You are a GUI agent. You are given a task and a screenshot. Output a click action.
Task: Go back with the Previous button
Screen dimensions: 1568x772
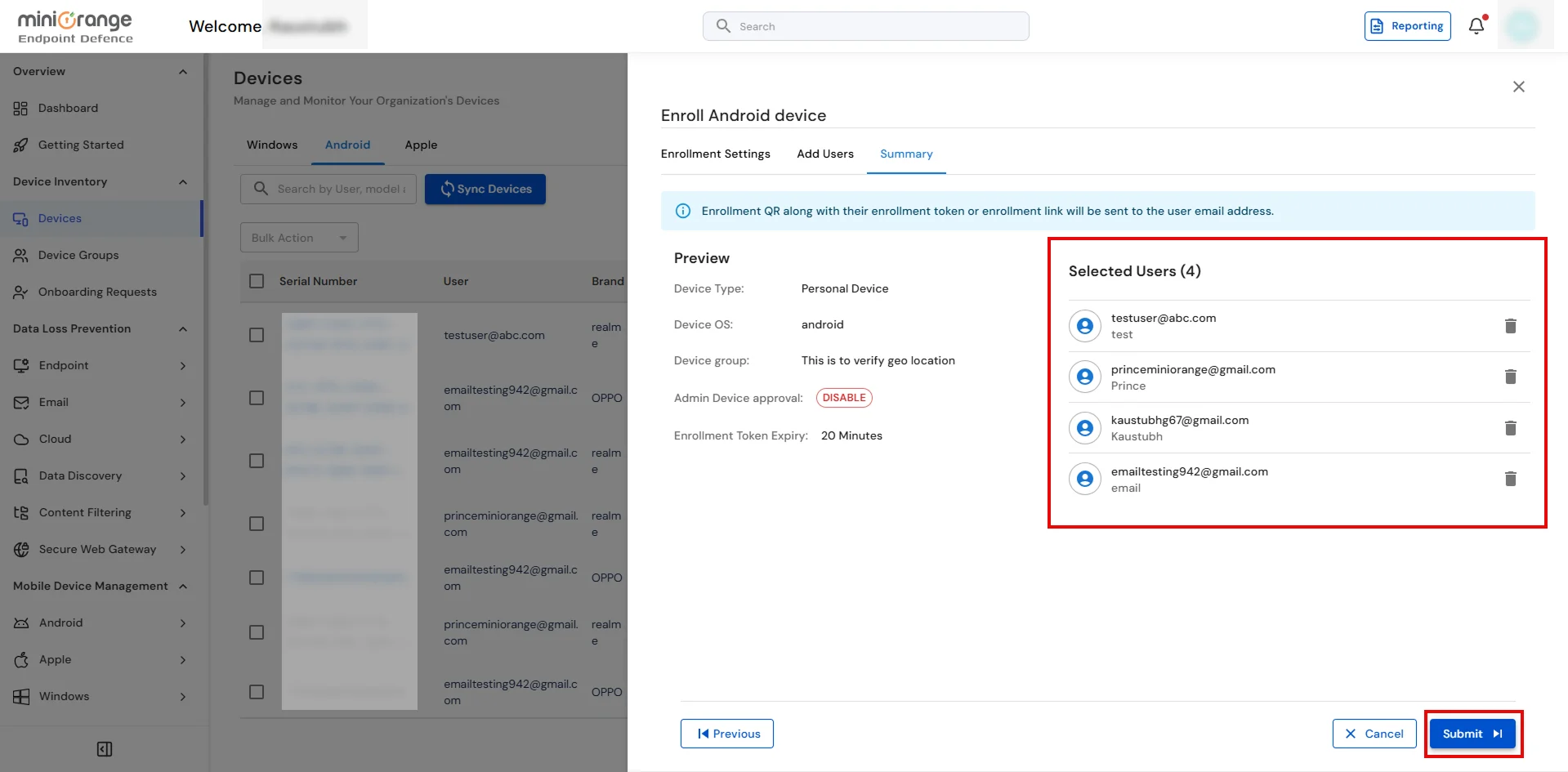point(727,734)
